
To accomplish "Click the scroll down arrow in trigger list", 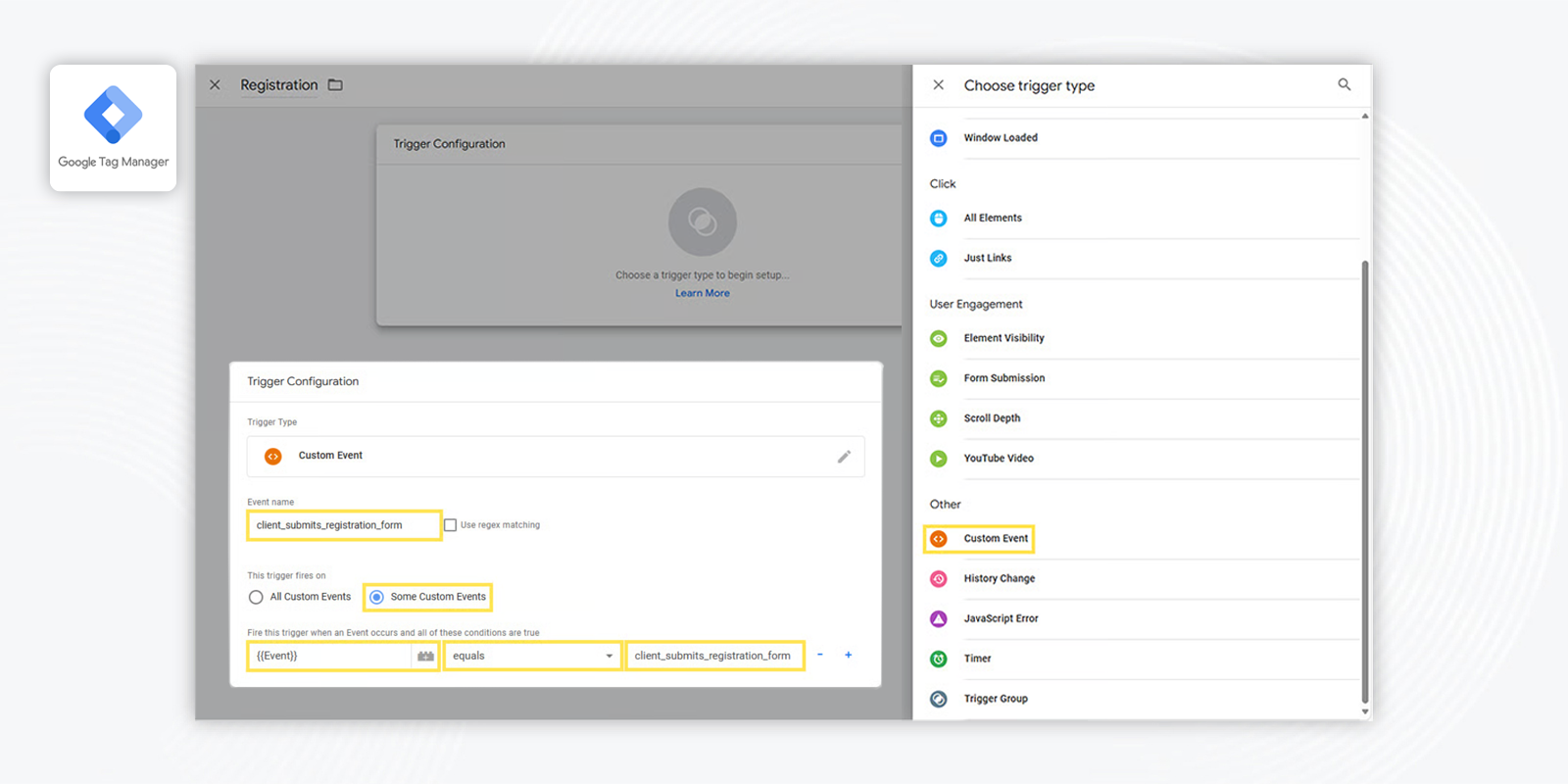I will click(x=1365, y=712).
